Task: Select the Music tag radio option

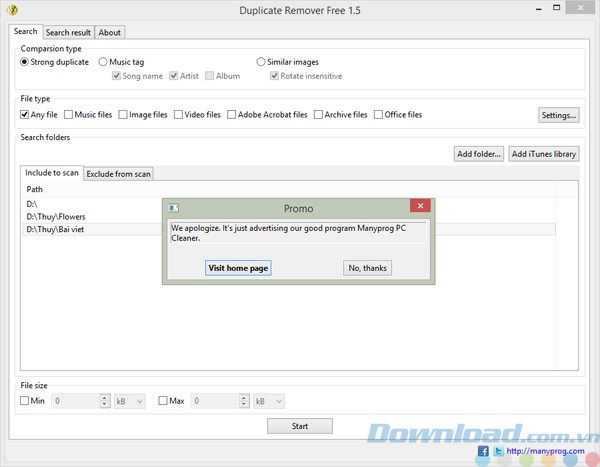Action: click(104, 62)
